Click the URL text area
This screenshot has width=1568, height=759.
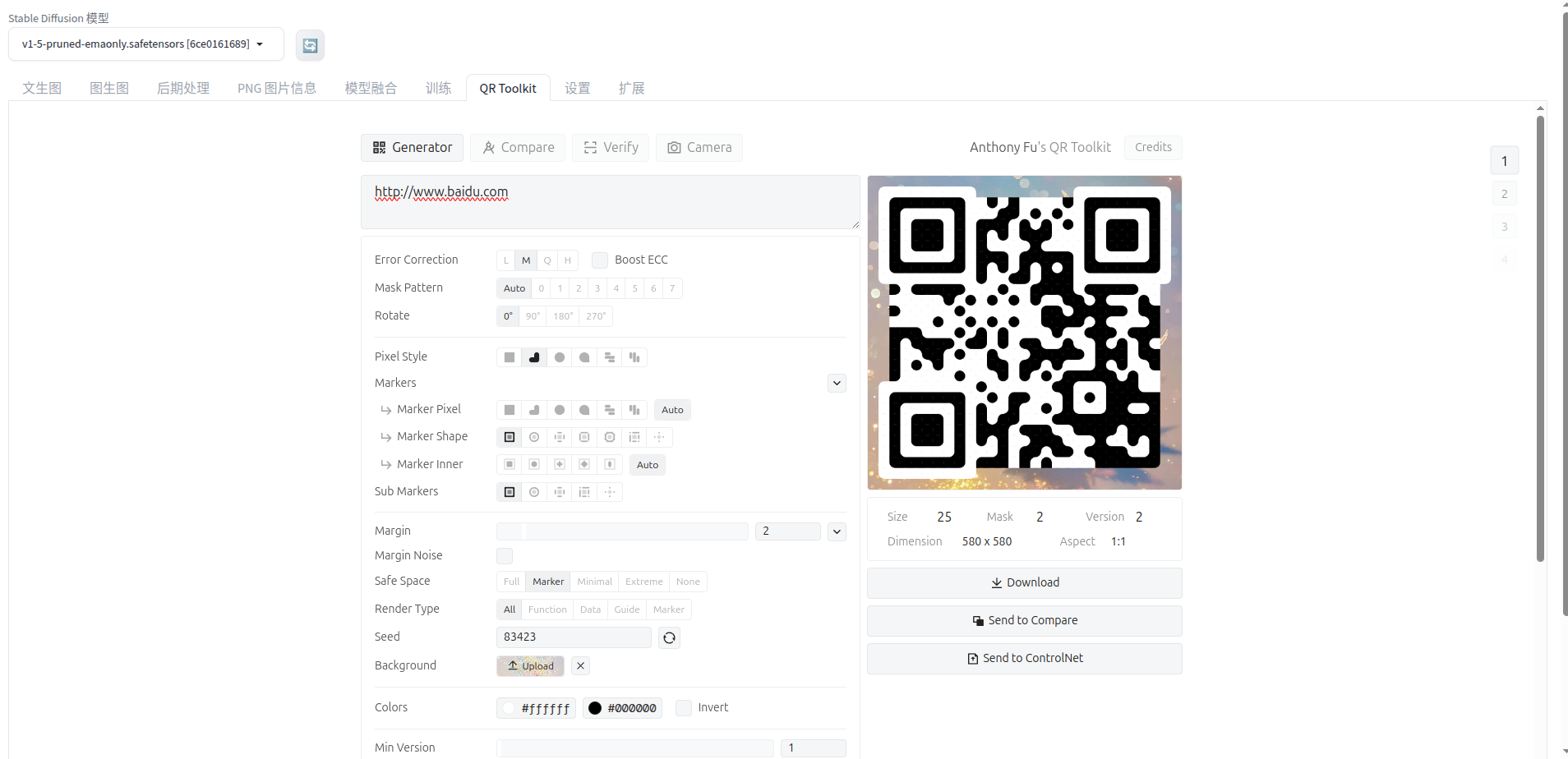point(610,202)
